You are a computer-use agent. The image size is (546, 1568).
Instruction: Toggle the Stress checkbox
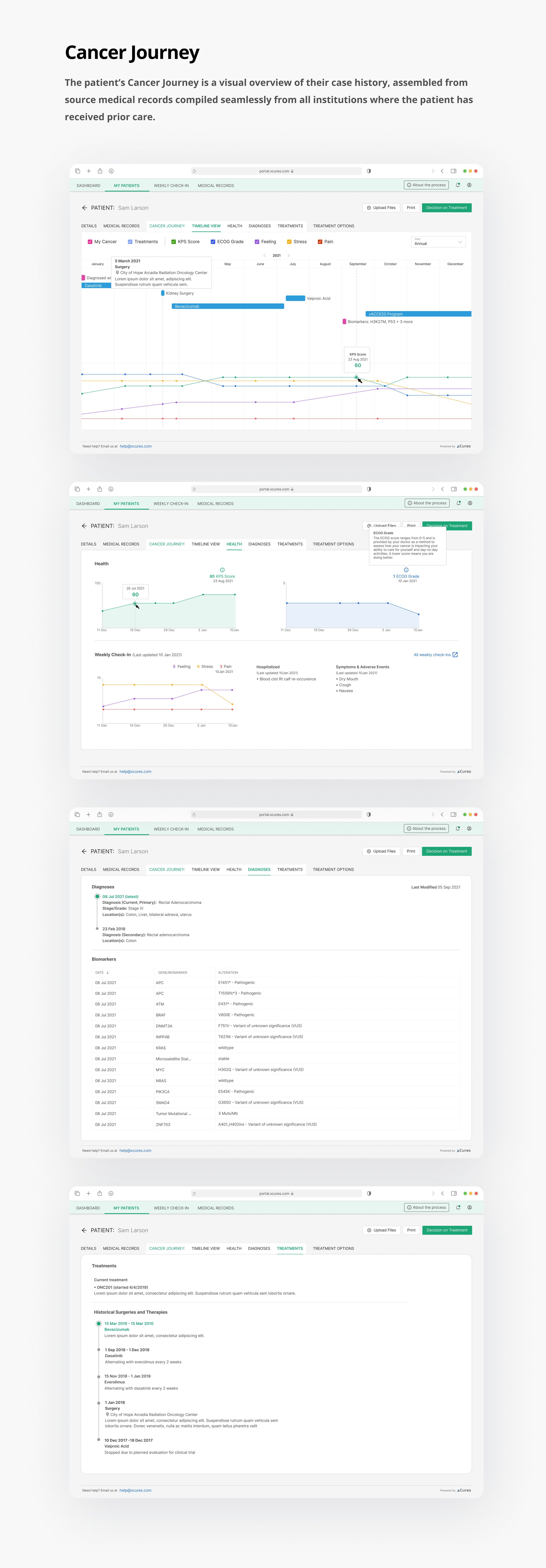point(289,242)
